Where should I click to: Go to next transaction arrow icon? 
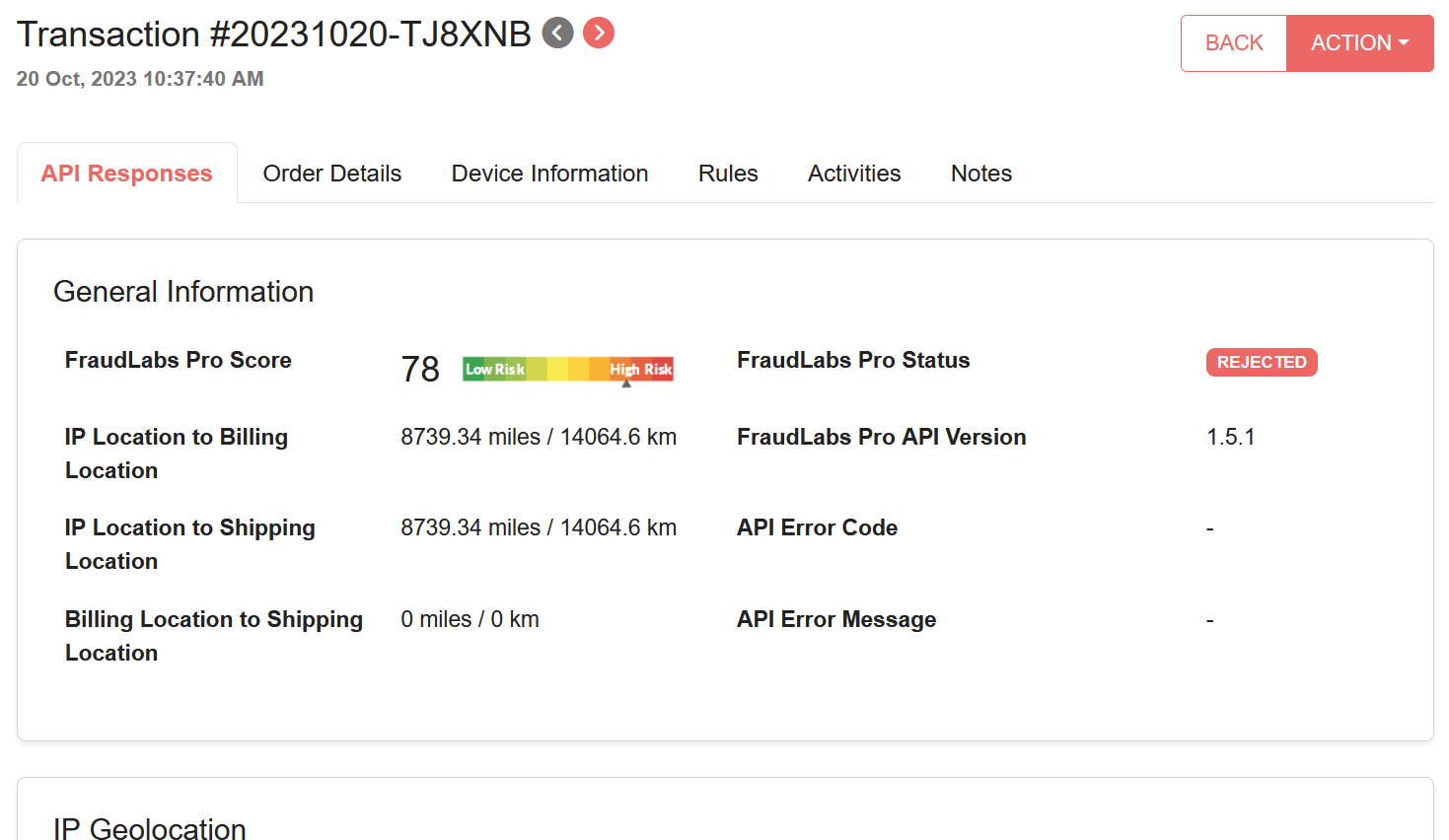599,34
